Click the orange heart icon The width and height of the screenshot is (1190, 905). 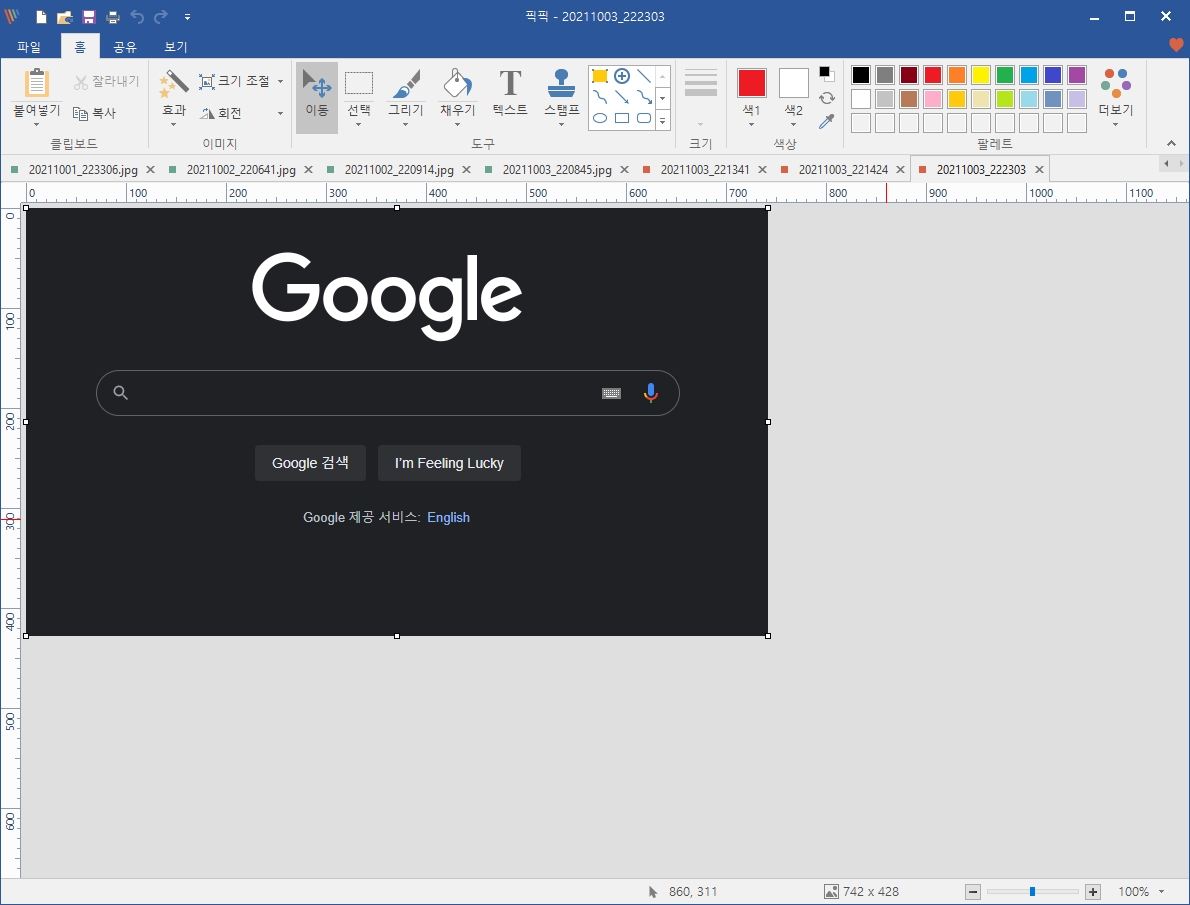pyautogui.click(x=1176, y=46)
